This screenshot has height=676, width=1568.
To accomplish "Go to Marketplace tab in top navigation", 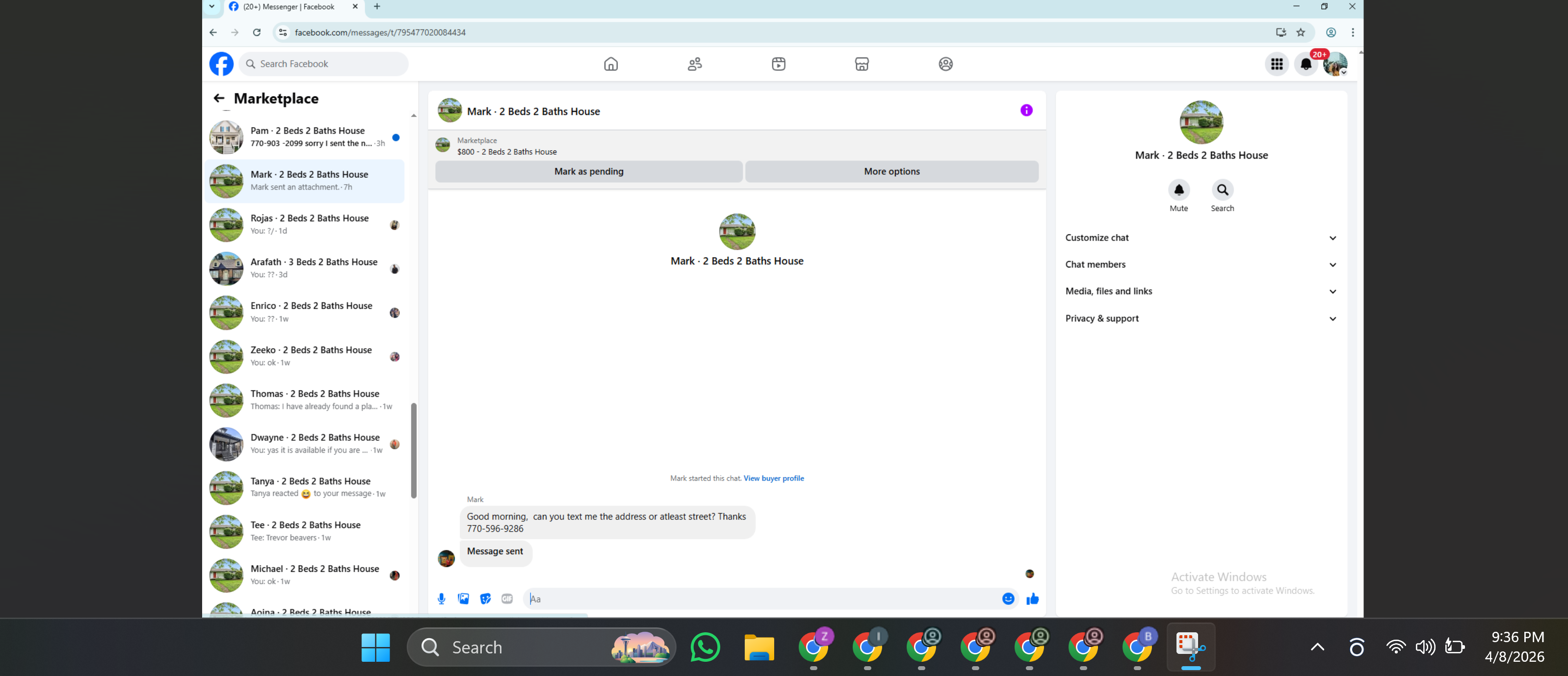I will (x=862, y=64).
